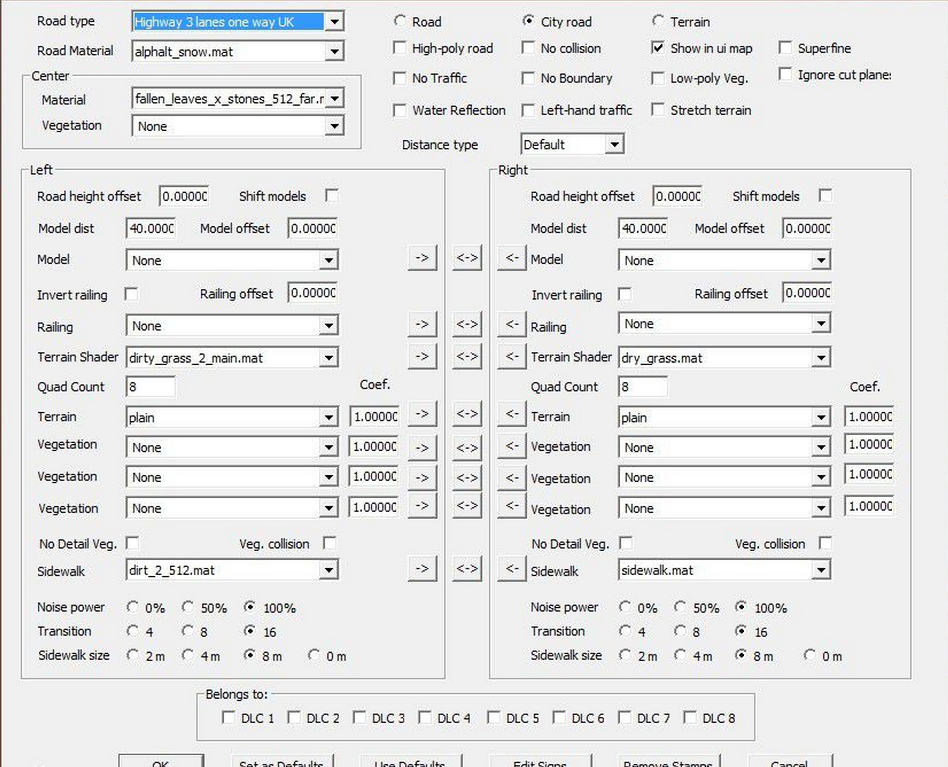Click the -> arrow in the Terrain plain row
This screenshot has width=948, height=767.
pyautogui.click(x=422, y=414)
